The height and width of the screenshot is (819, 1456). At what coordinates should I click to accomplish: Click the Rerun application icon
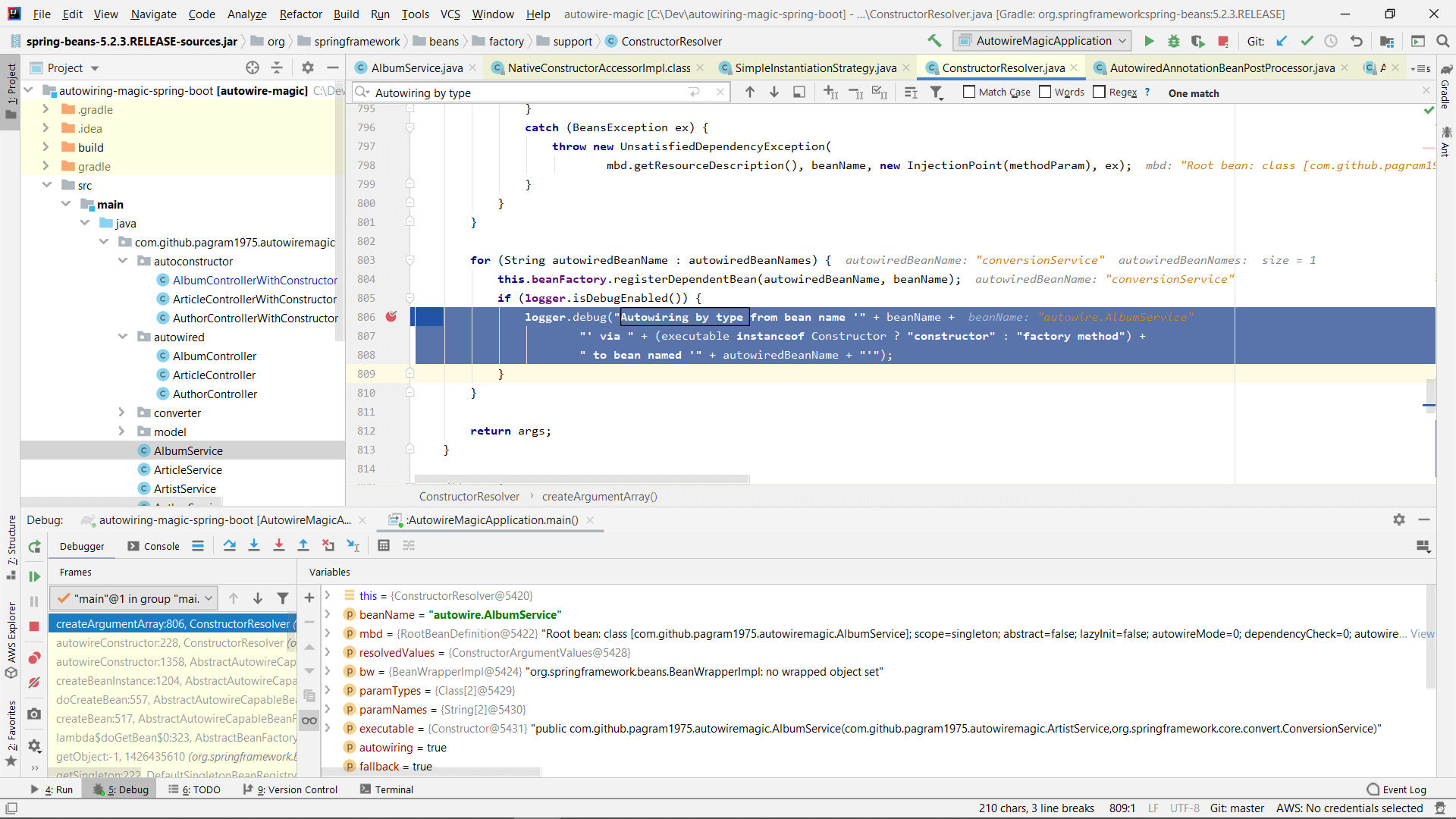tap(33, 545)
